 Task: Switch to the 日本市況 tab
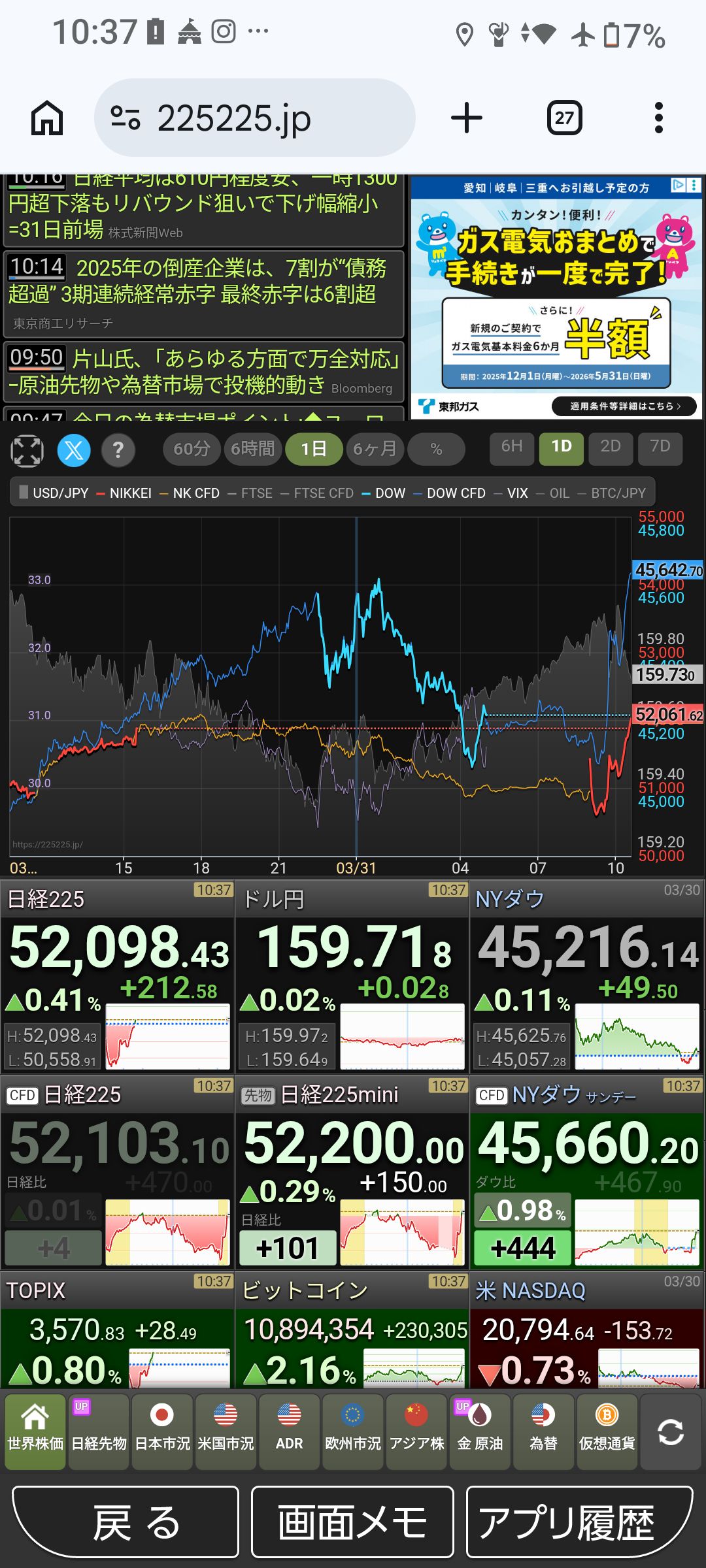[162, 1432]
